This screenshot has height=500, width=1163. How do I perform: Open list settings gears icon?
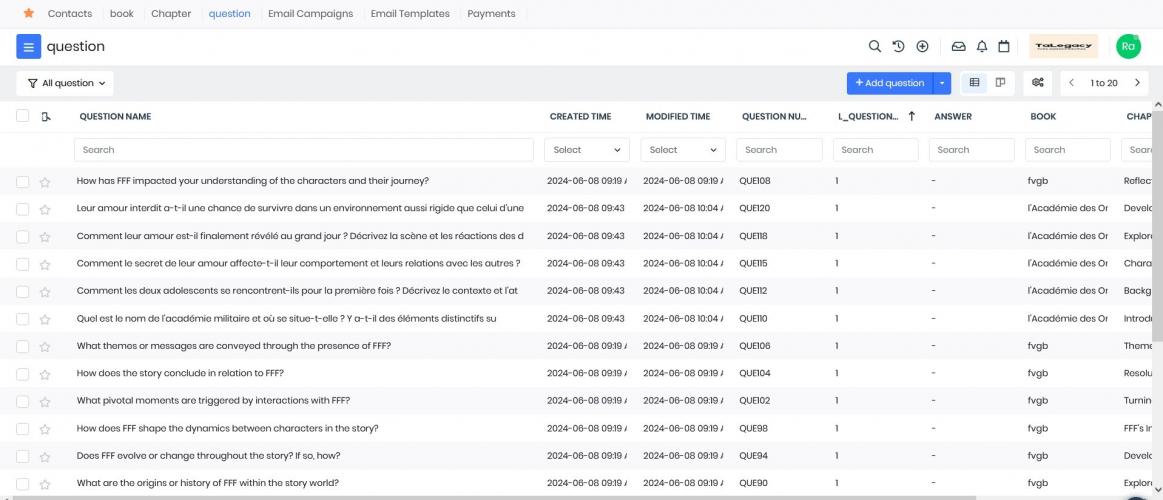(1038, 83)
